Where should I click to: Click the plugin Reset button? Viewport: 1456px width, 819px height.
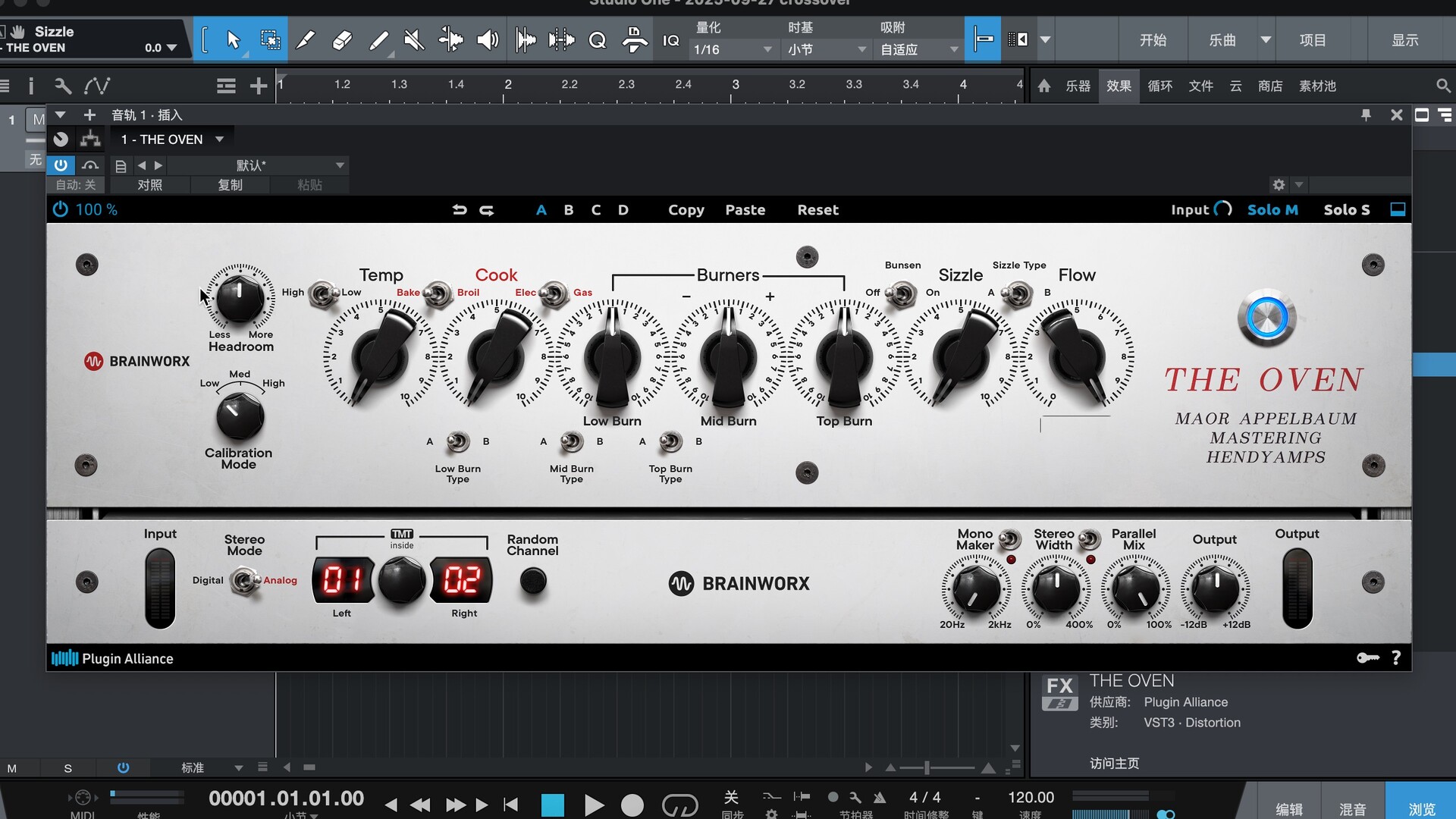[x=817, y=210]
